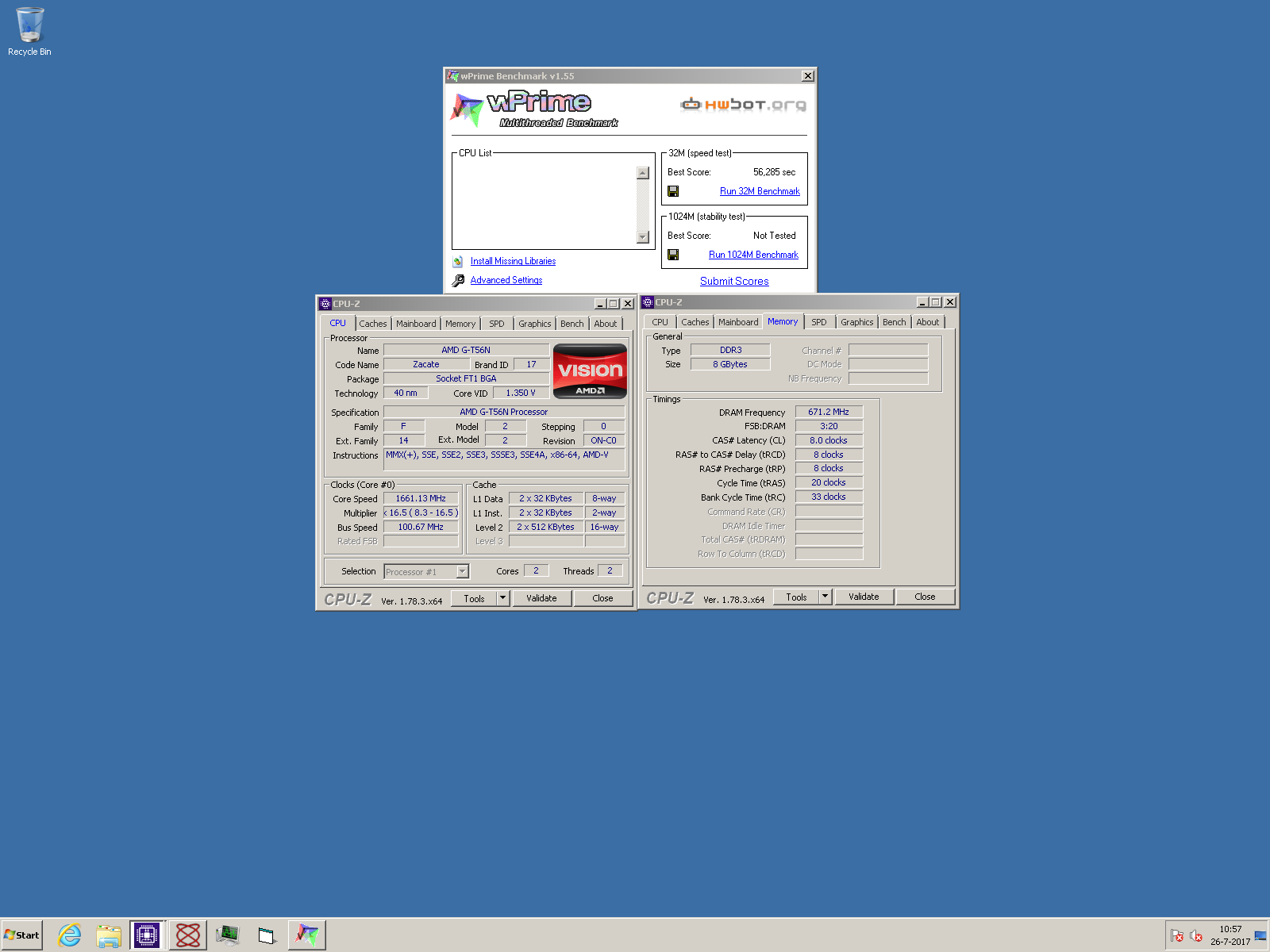Click the monitor utility taskbar icon

click(x=227, y=935)
